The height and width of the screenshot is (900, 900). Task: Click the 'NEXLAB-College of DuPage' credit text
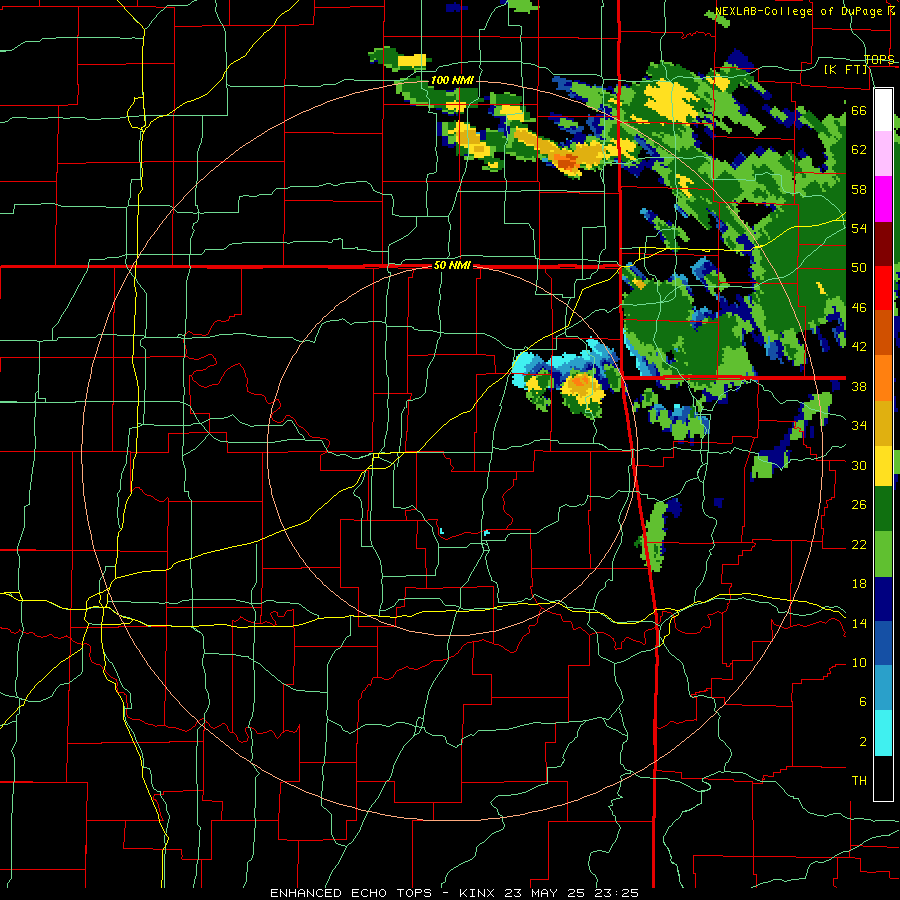point(798,11)
